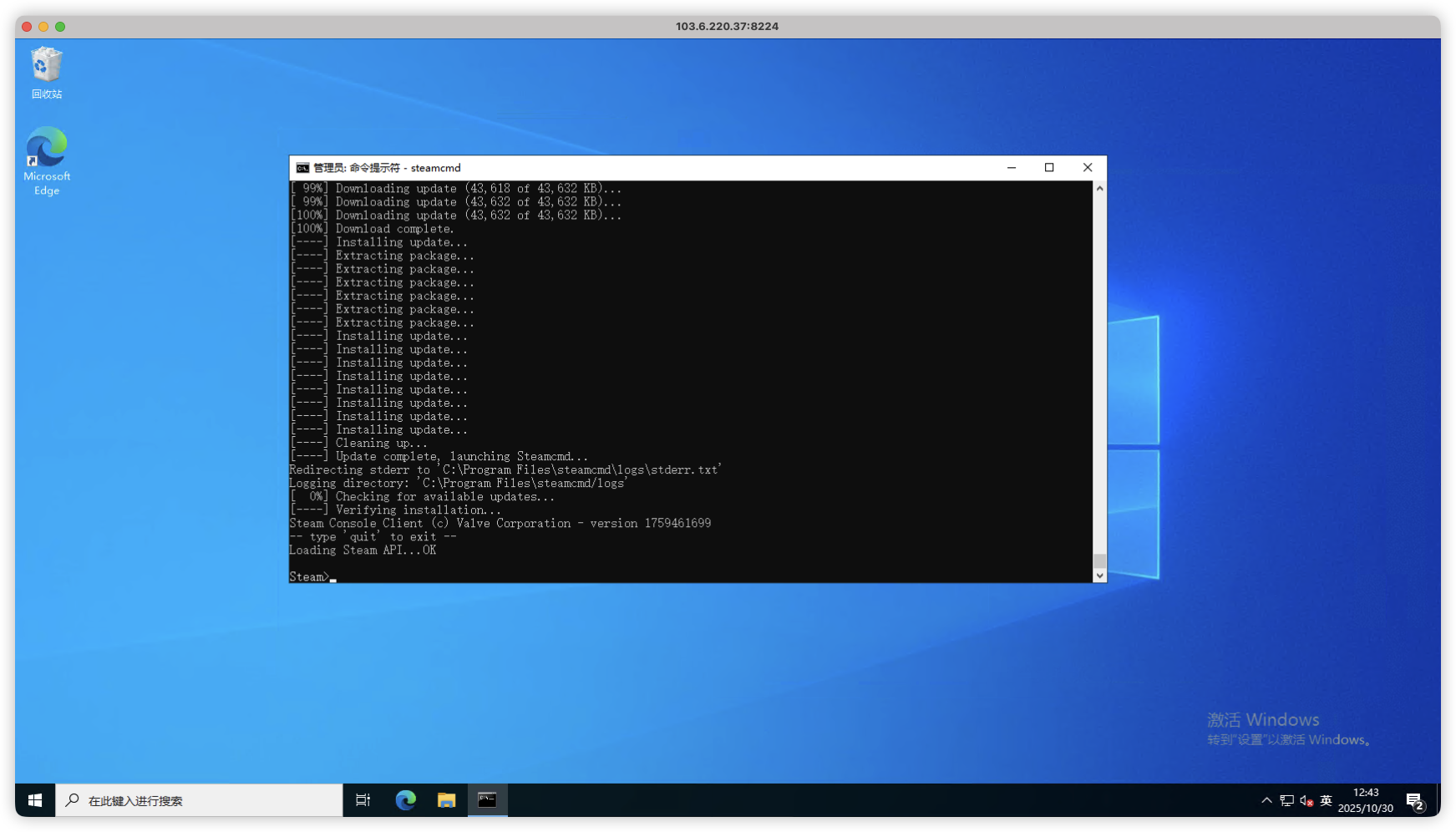Open the Windows Start menu
The image size is (1456, 832).
35,800
